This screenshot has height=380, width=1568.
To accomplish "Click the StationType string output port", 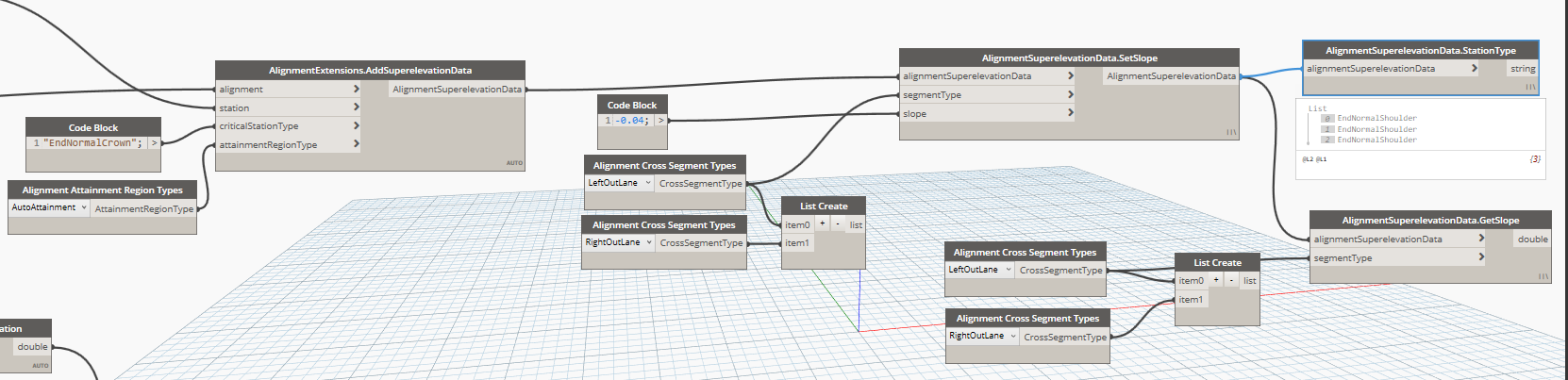I will point(1523,69).
